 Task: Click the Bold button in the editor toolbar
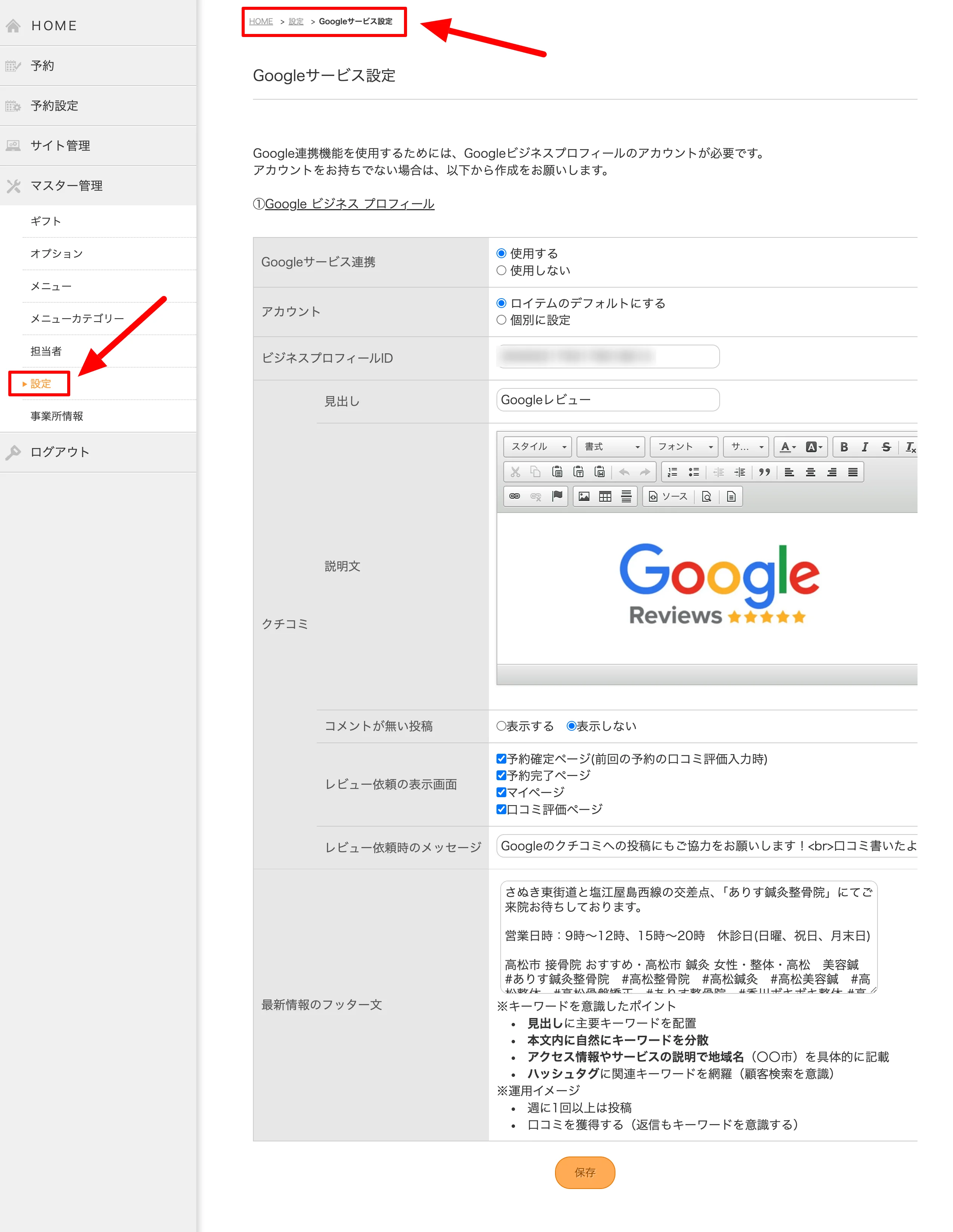pyautogui.click(x=844, y=447)
